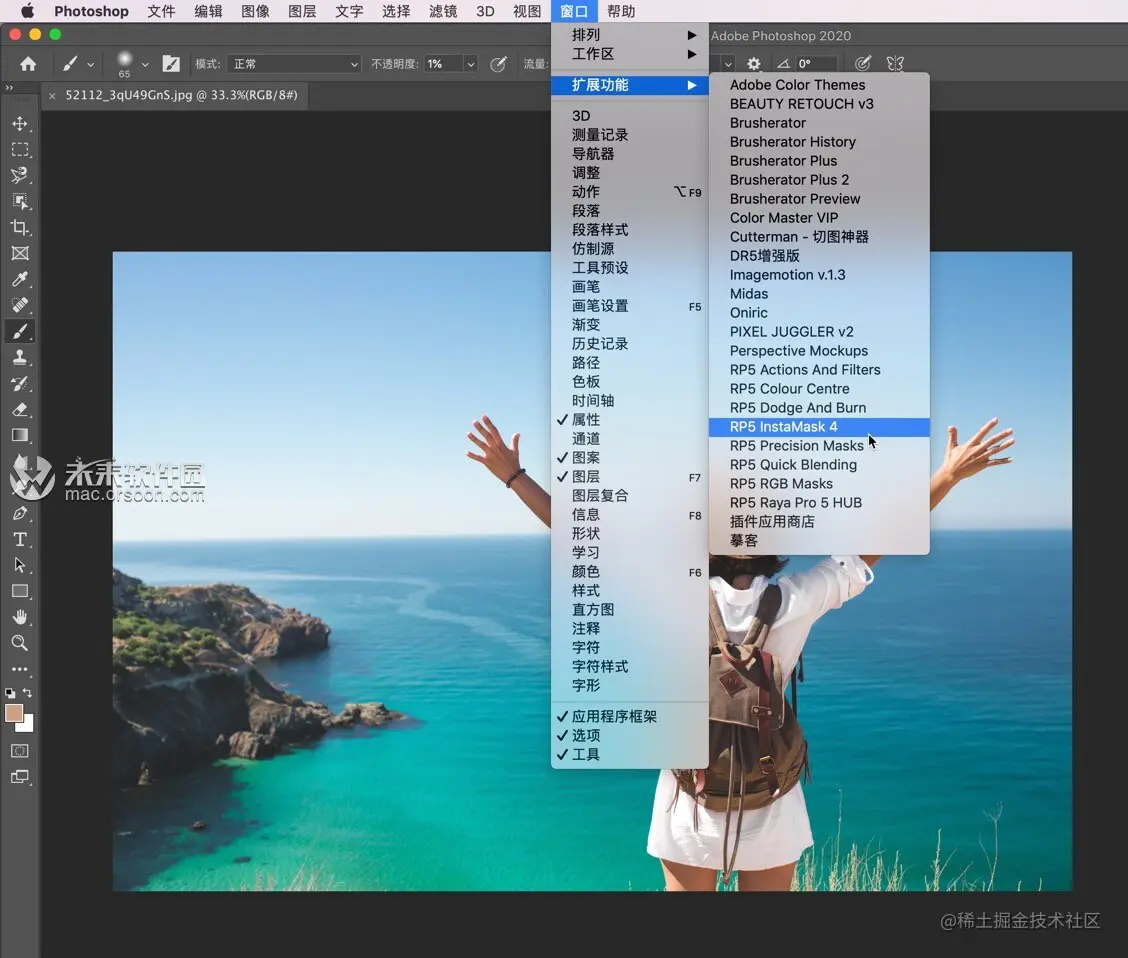Toggle the 属性 panel checkmark item
Viewport: 1128px width, 958px height.
(x=629, y=419)
